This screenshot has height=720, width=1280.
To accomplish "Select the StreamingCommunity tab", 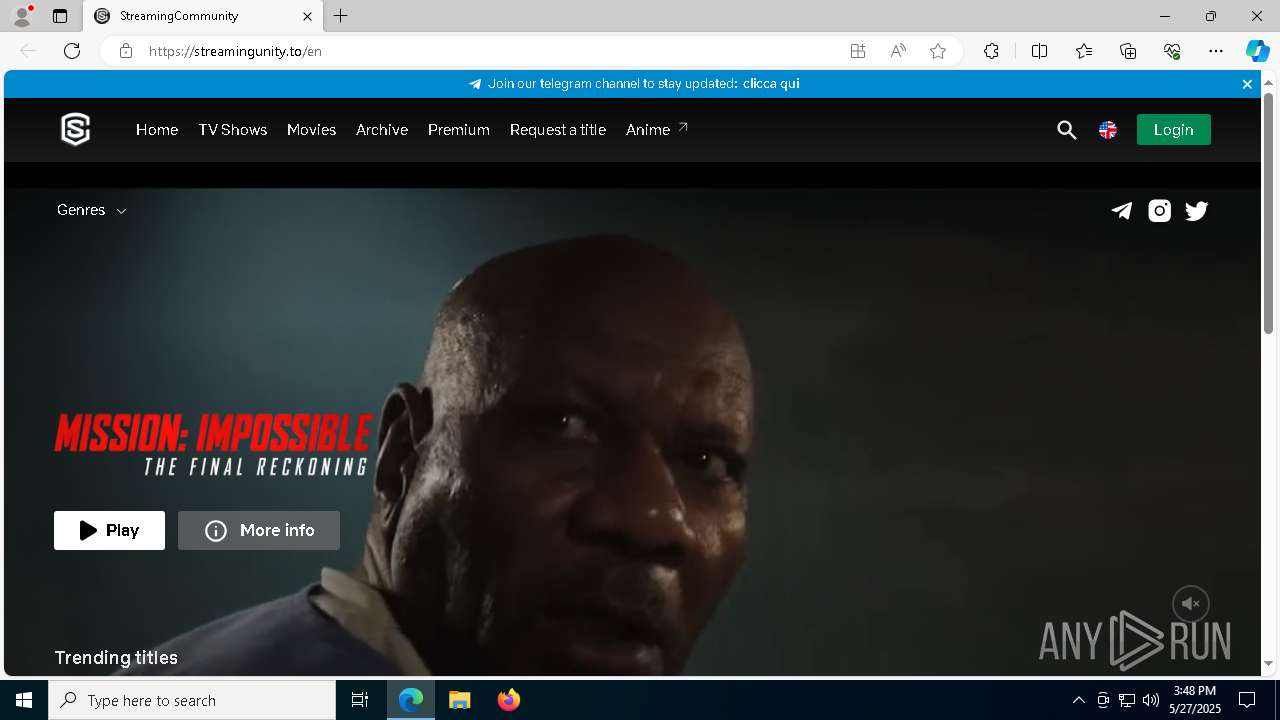I will tap(203, 16).
